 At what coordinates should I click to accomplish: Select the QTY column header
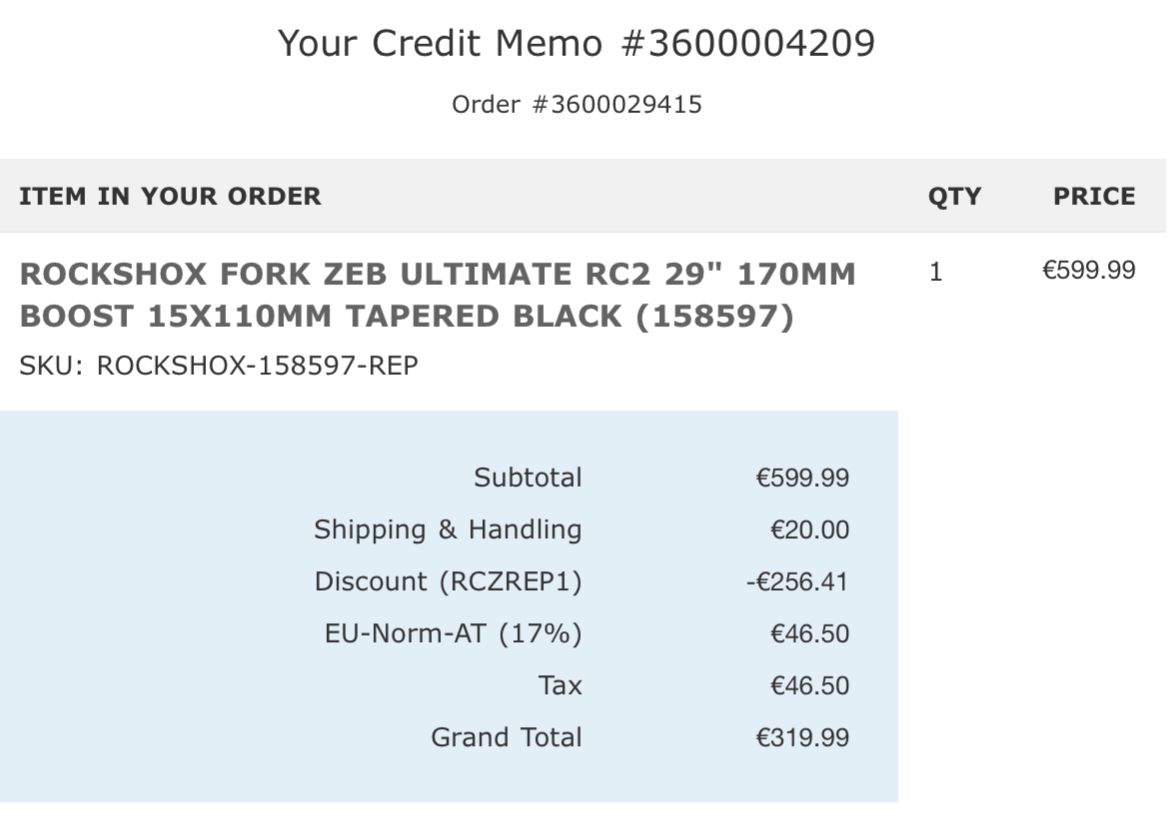coord(954,196)
